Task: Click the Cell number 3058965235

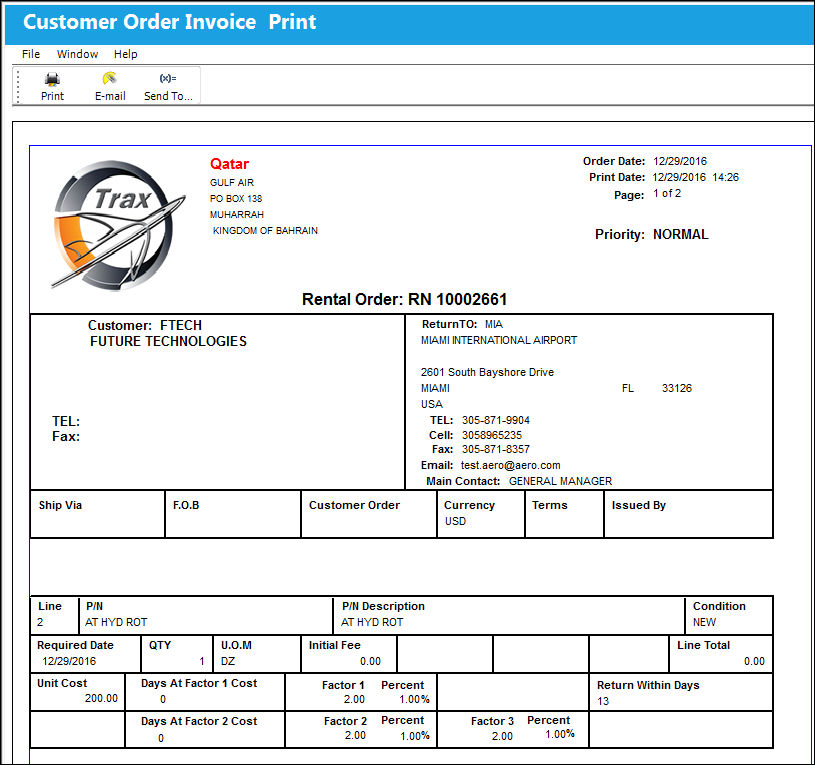Action: [492, 435]
